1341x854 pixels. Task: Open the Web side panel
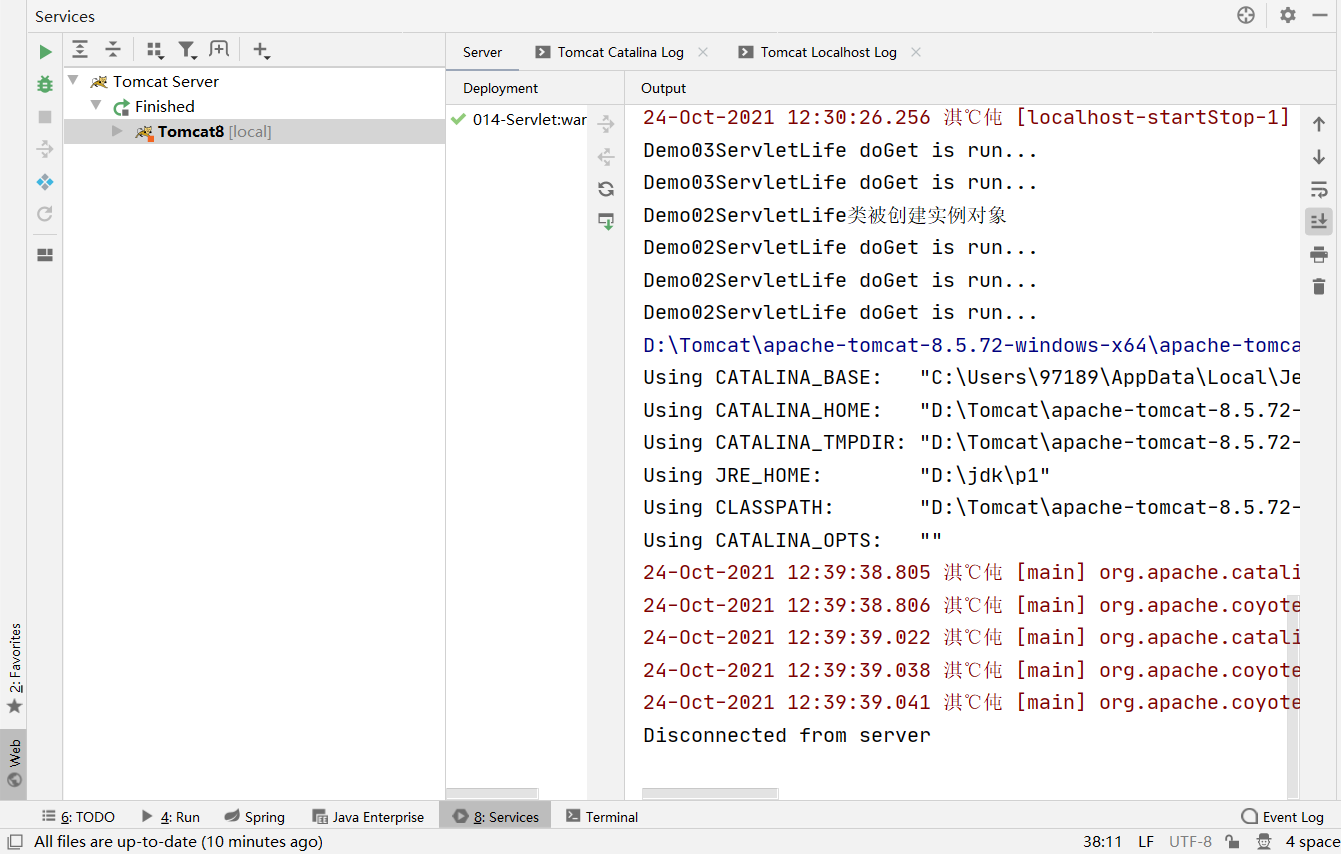click(x=14, y=764)
